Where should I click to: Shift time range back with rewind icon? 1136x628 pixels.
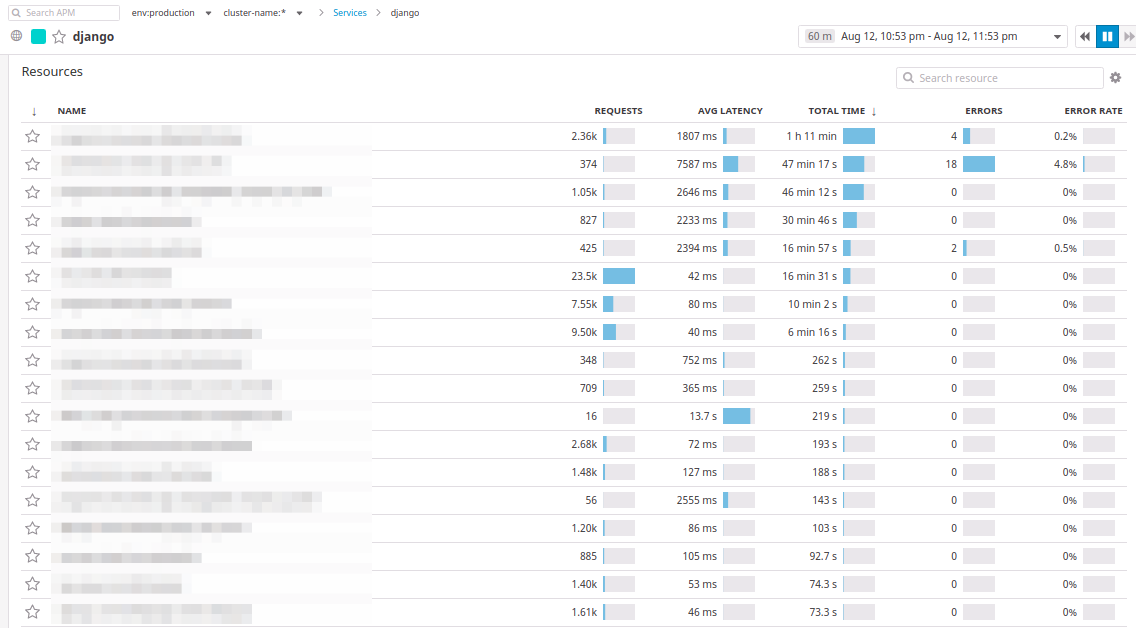pyautogui.click(x=1085, y=36)
